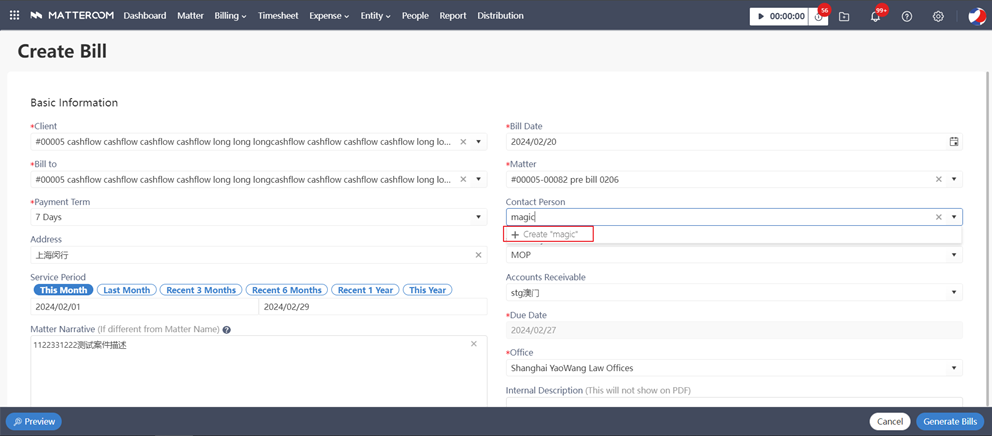Open the Billing menu
Viewport: 992px width, 436px height.
click(x=230, y=16)
